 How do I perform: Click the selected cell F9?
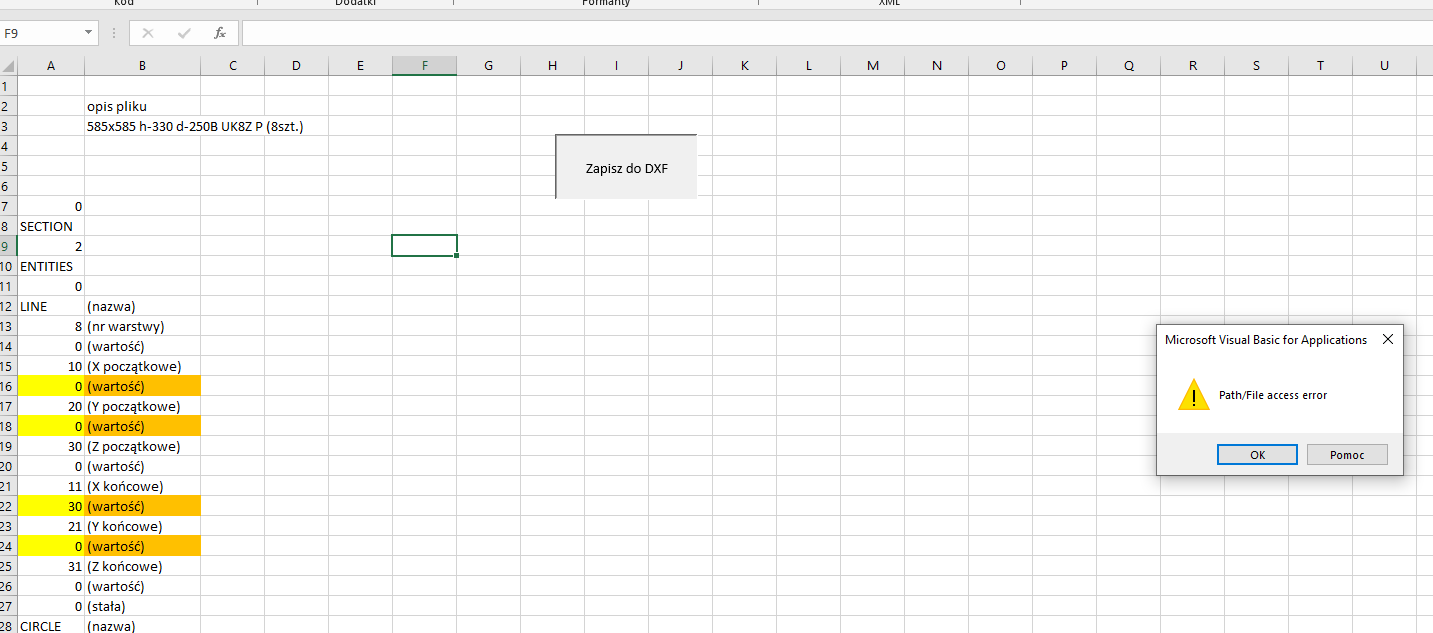point(425,246)
